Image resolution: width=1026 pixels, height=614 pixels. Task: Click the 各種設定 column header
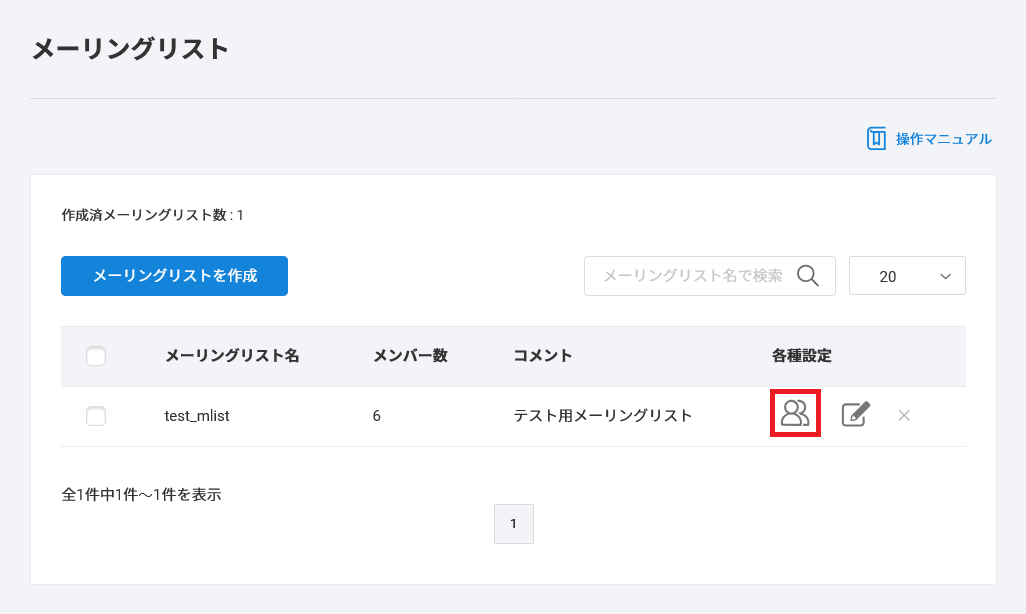(x=802, y=356)
